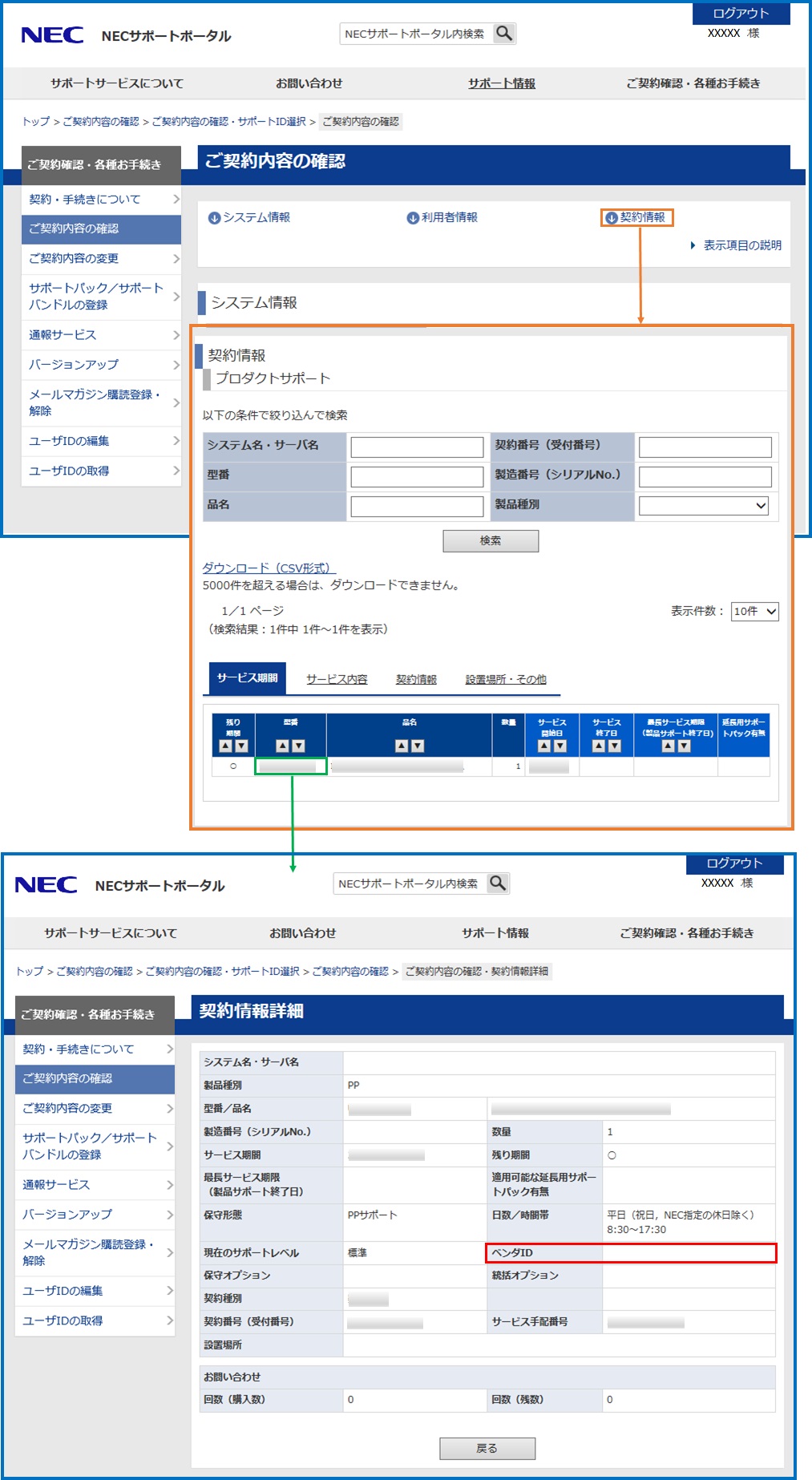The image size is (812, 1480).
Task: Click the 戻る button at the bottom
Action: pyautogui.click(x=487, y=1448)
